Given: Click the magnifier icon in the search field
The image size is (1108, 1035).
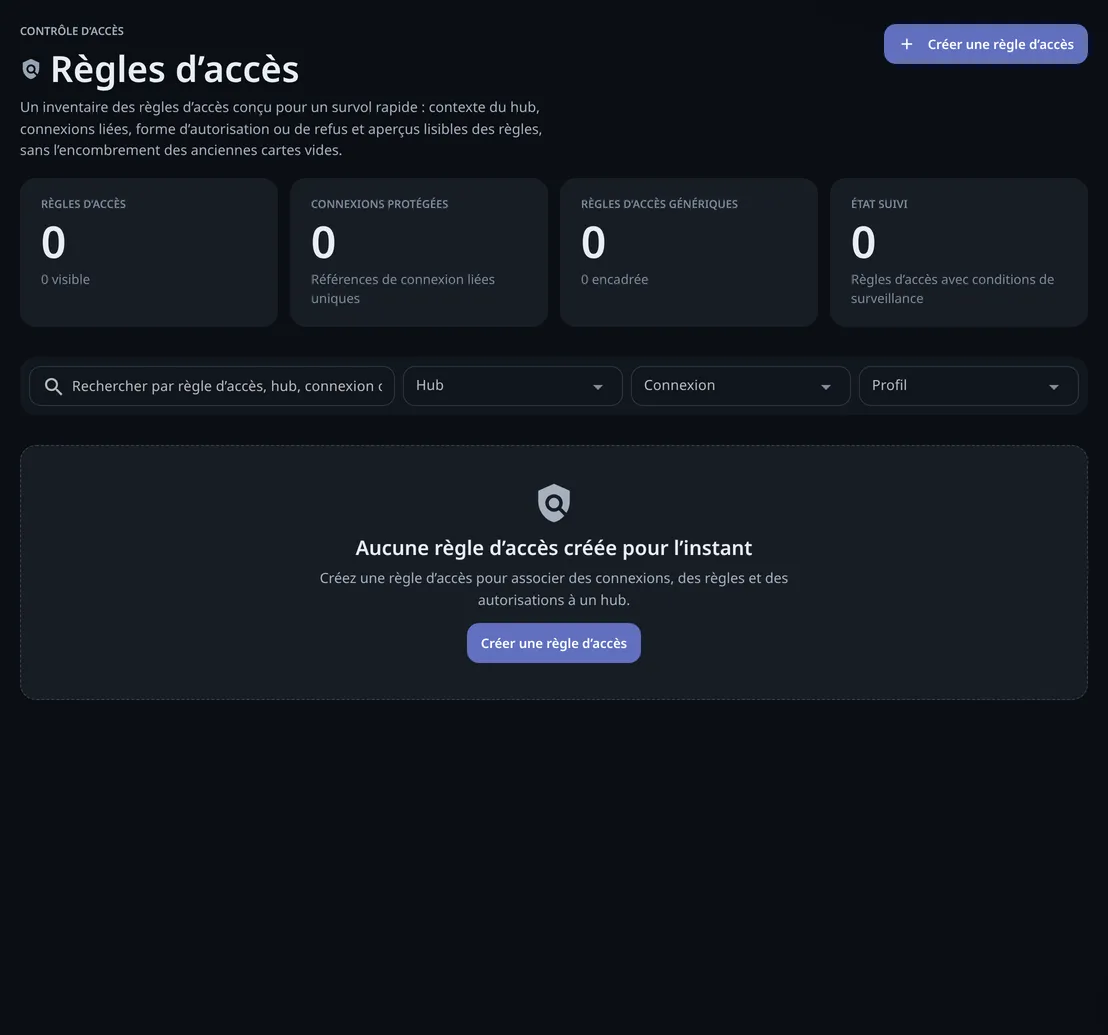Looking at the screenshot, I should [x=53, y=386].
